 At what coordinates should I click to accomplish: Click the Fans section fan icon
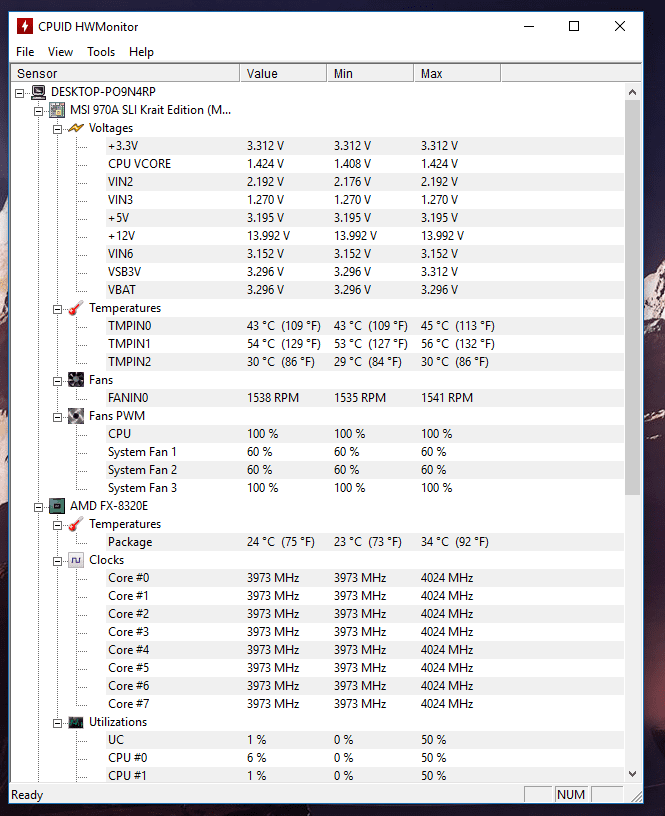coord(76,380)
